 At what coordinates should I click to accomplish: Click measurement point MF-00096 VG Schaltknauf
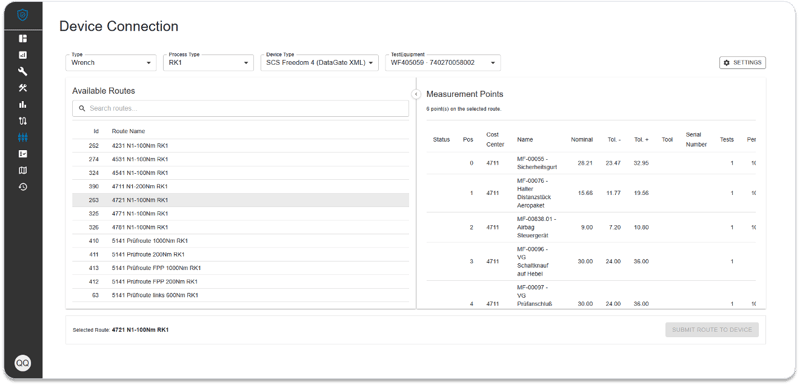(x=533, y=262)
